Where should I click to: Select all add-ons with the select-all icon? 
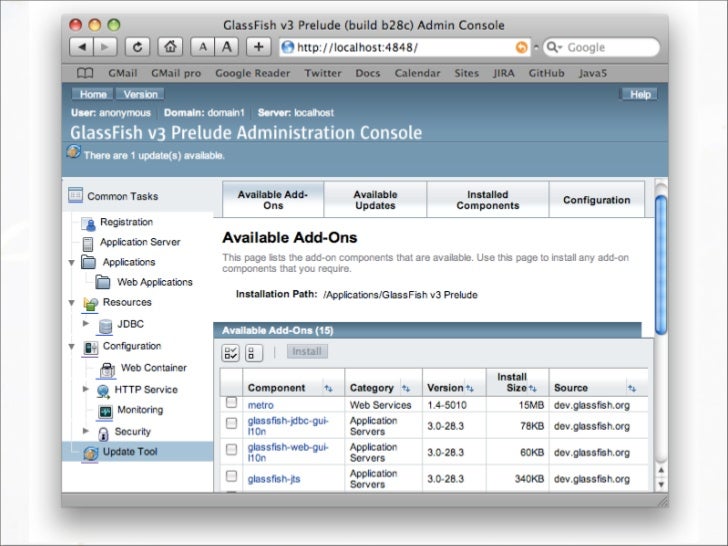tap(230, 353)
